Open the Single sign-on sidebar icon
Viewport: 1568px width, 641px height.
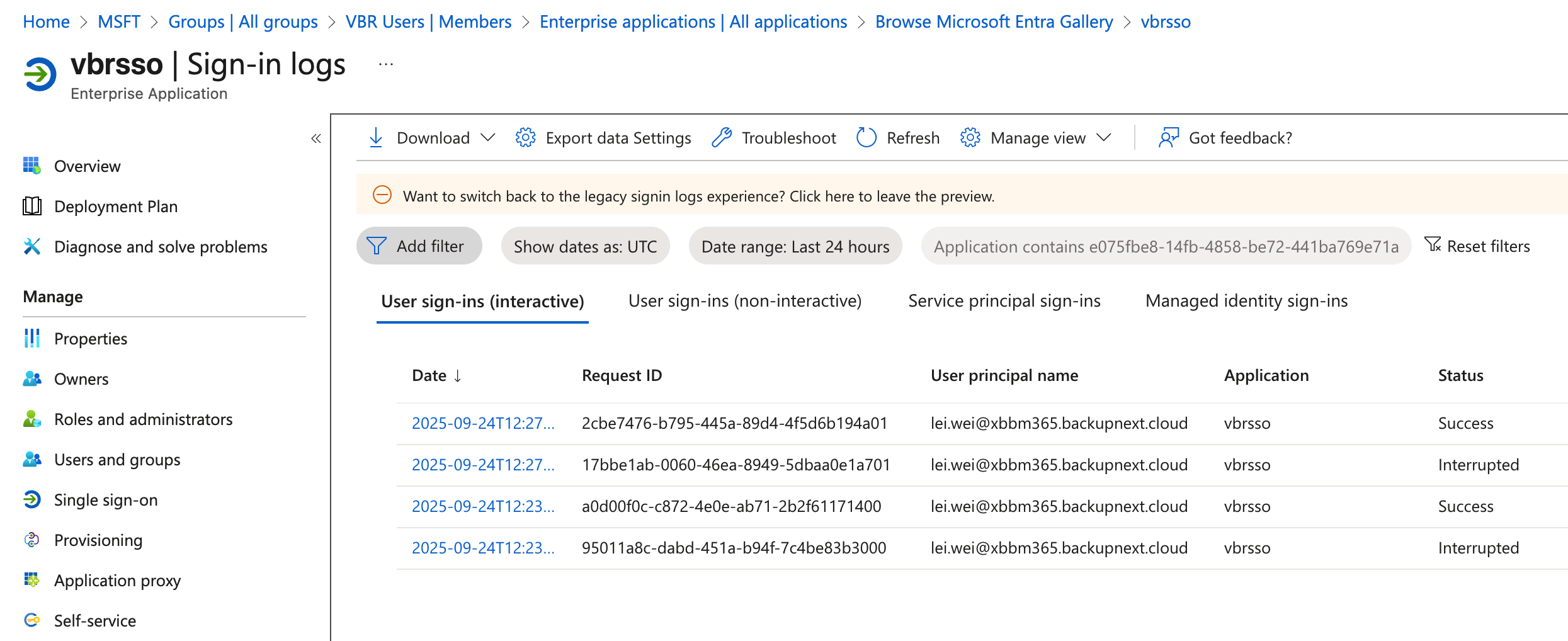pos(32,500)
